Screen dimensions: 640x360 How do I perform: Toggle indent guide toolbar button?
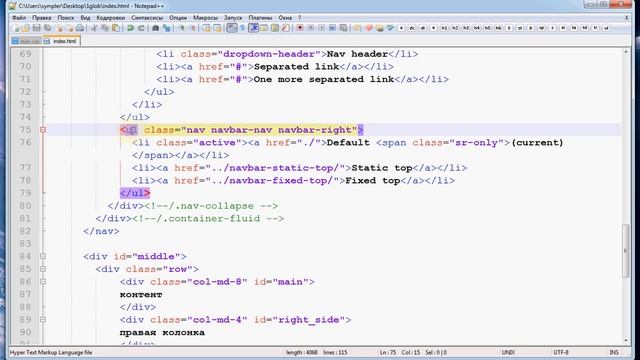point(253,28)
